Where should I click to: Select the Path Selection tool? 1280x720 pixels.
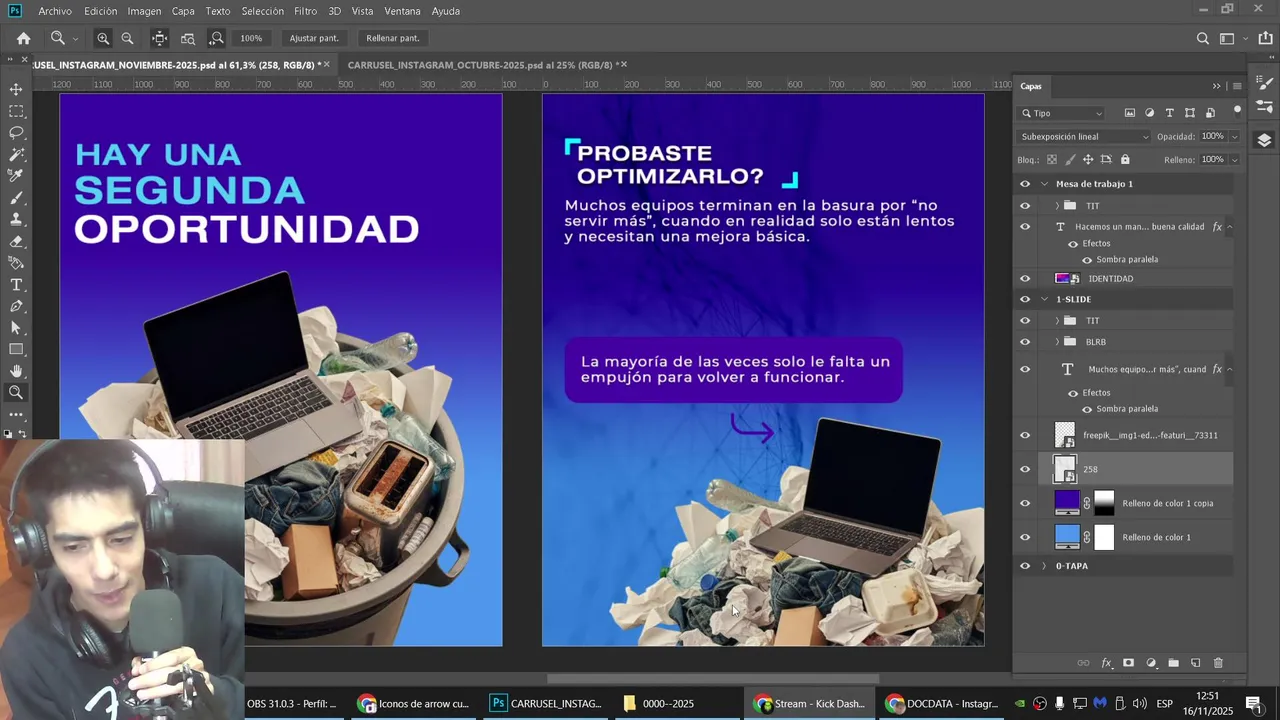click(x=16, y=328)
